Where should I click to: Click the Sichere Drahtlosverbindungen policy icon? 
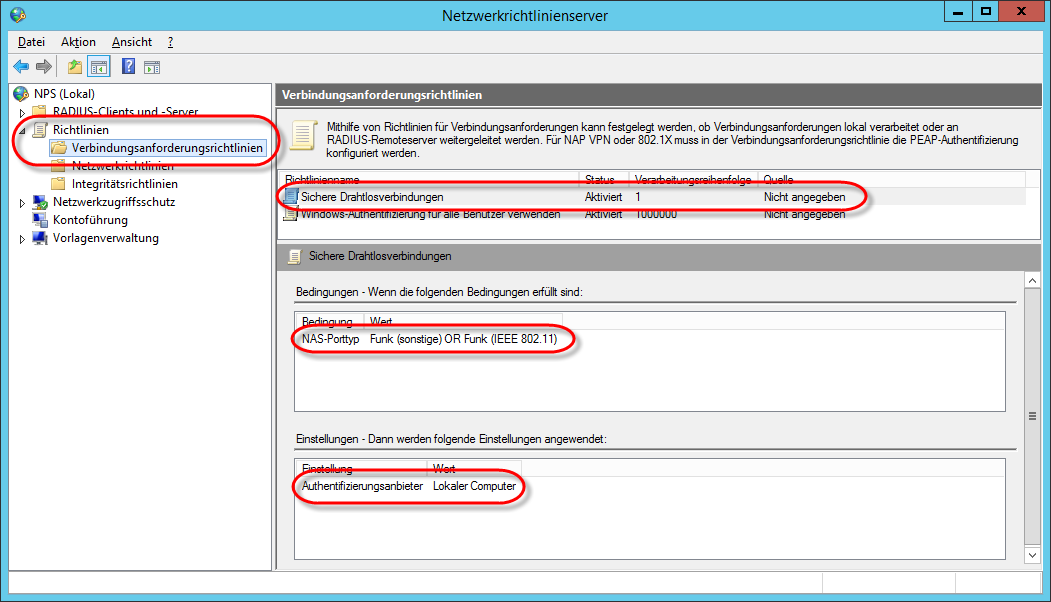[x=290, y=196]
